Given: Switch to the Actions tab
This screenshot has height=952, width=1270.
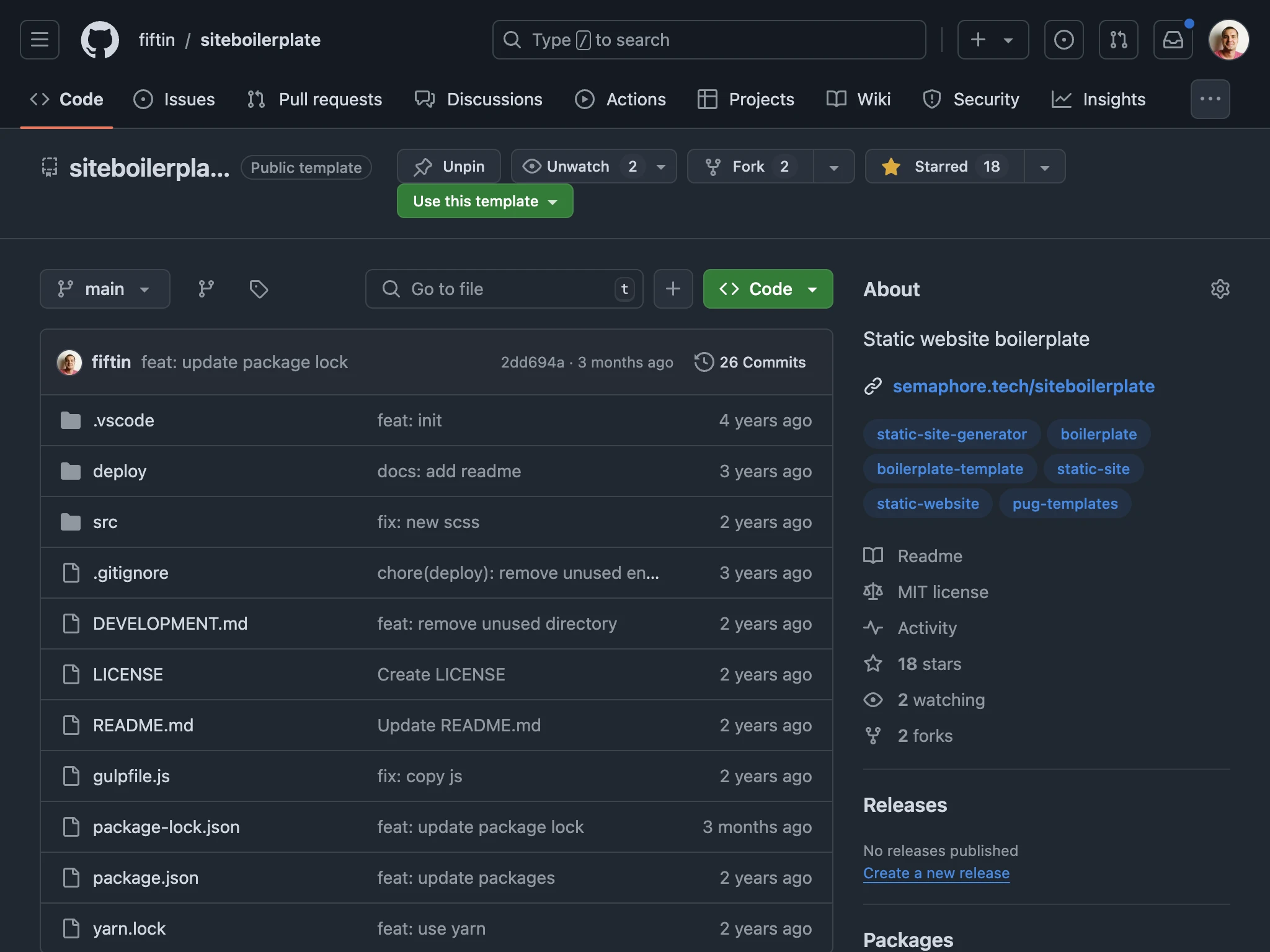Looking at the screenshot, I should click(x=620, y=99).
